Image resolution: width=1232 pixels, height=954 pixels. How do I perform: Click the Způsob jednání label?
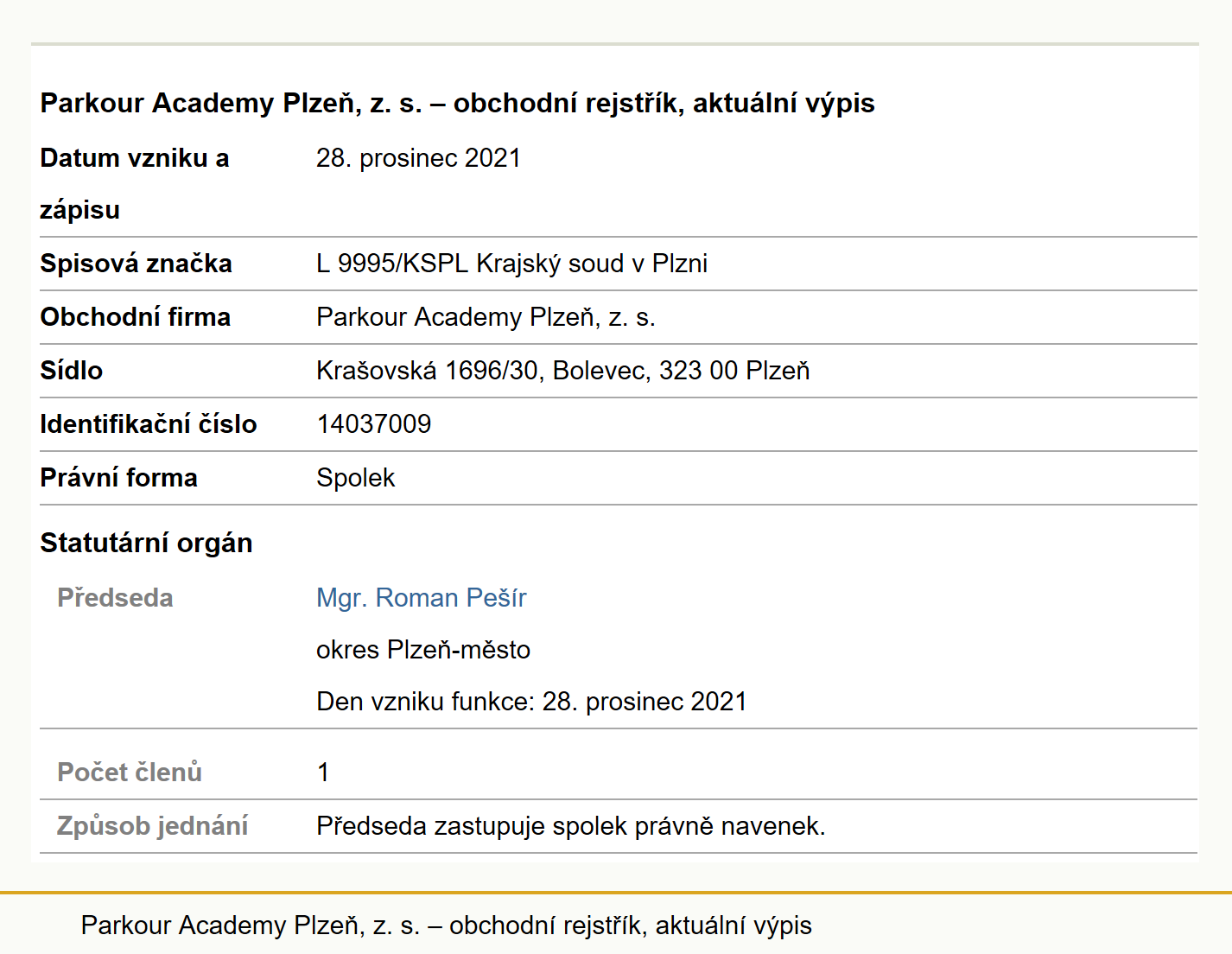152,826
